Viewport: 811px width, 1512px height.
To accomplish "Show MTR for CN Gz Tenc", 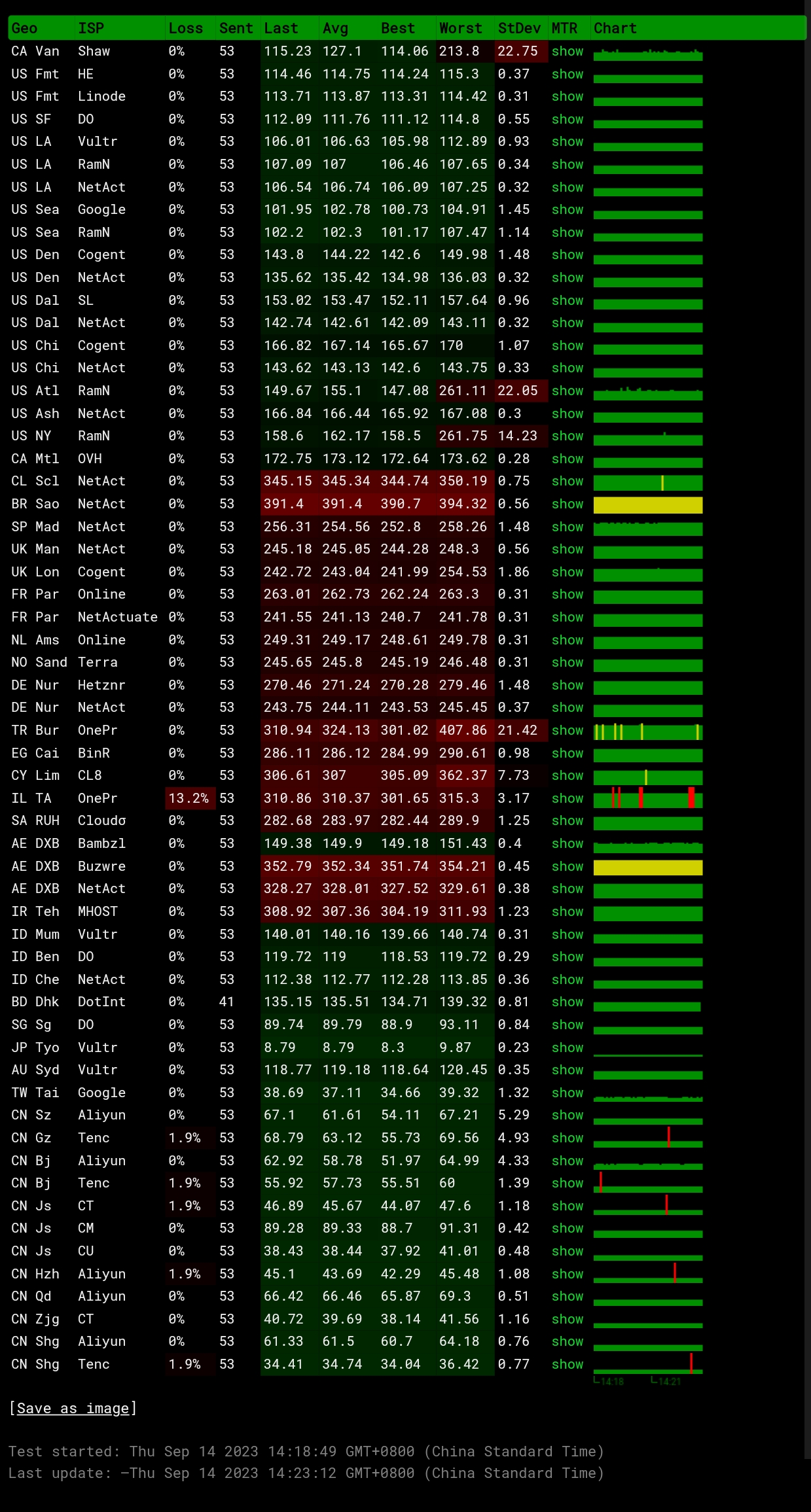I will click(x=567, y=1138).
